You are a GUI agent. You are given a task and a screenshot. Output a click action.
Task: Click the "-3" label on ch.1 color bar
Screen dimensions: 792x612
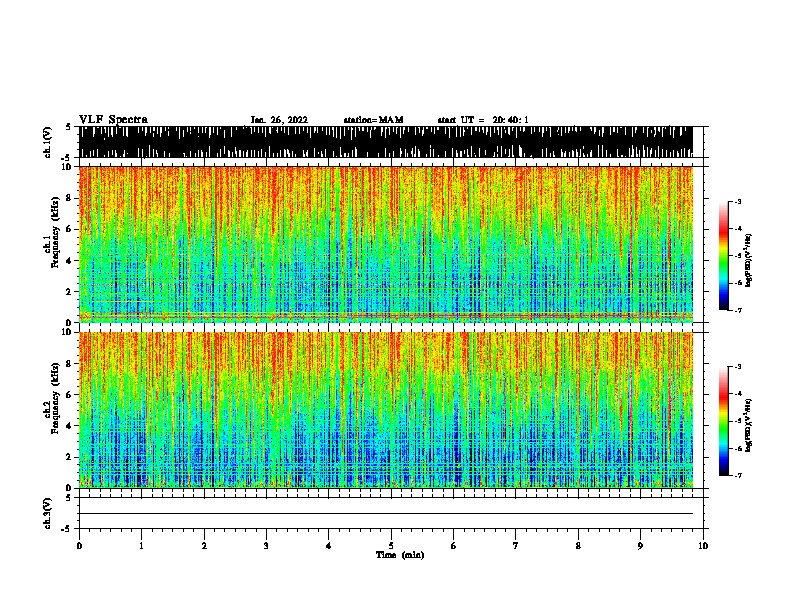(x=737, y=201)
